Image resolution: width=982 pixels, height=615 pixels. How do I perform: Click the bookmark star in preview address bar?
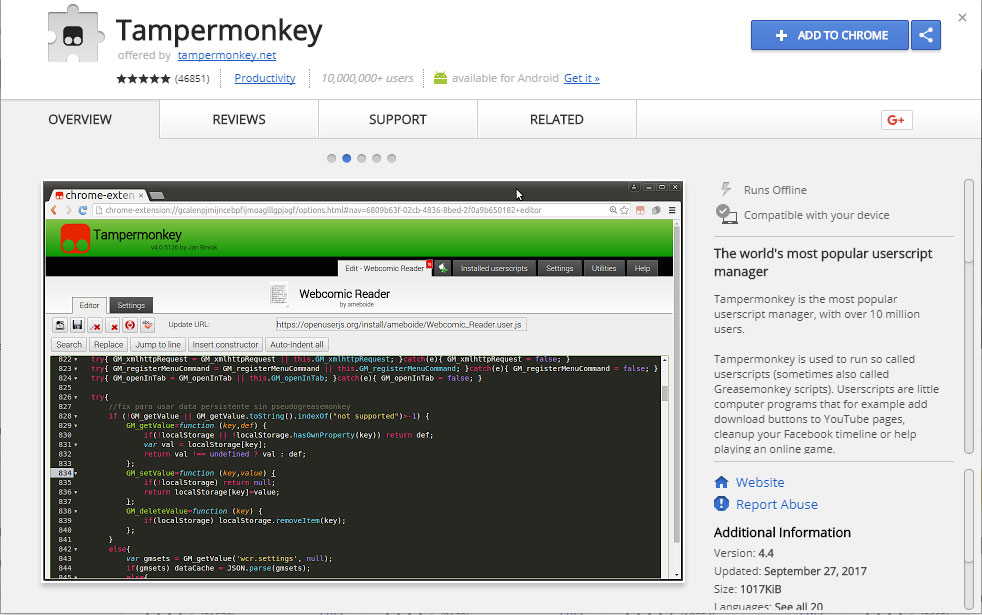624,210
